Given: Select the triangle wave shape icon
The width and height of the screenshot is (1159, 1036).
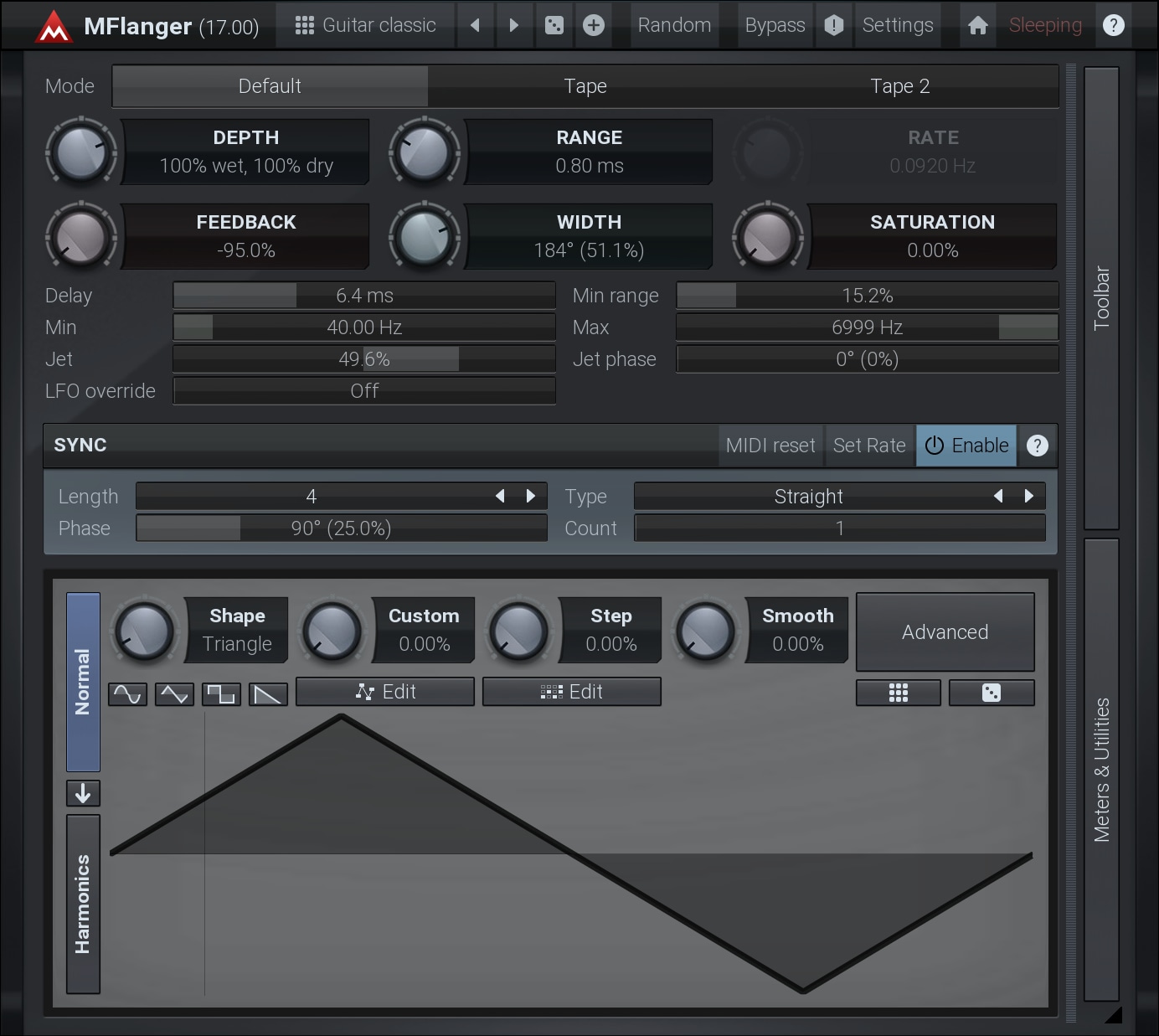Looking at the screenshot, I should click(x=174, y=694).
